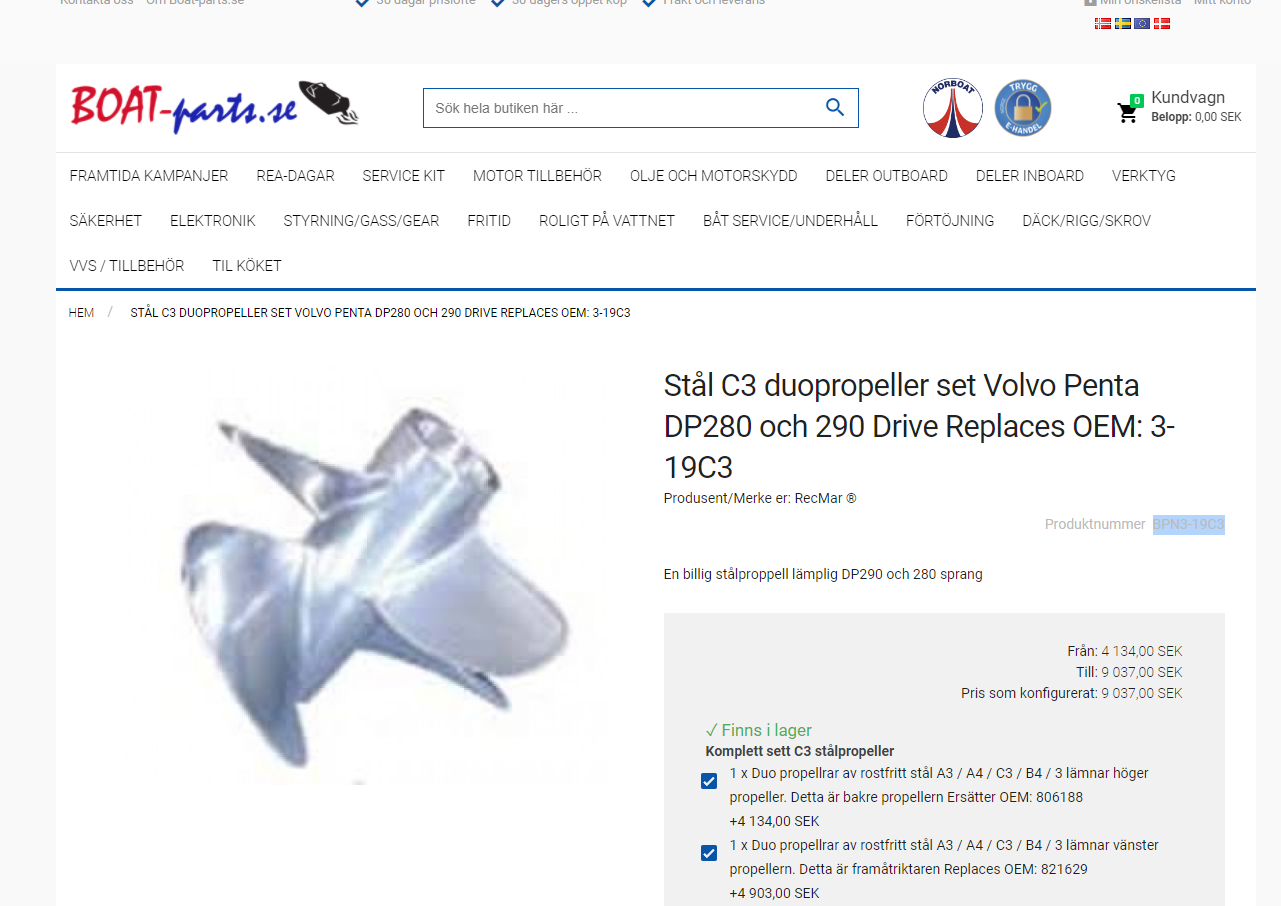
Task: Click the BOAT-parts.se logo
Action: [214, 107]
